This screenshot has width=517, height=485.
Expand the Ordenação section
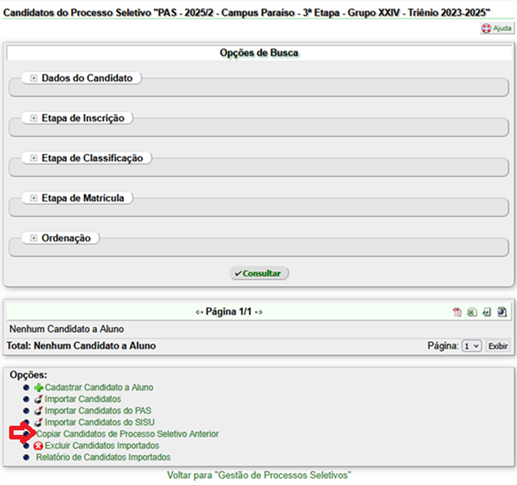[33, 238]
